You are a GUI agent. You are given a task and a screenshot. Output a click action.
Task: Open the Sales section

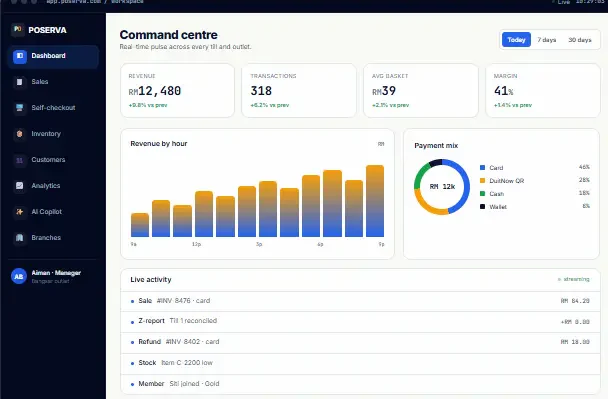(x=53, y=82)
